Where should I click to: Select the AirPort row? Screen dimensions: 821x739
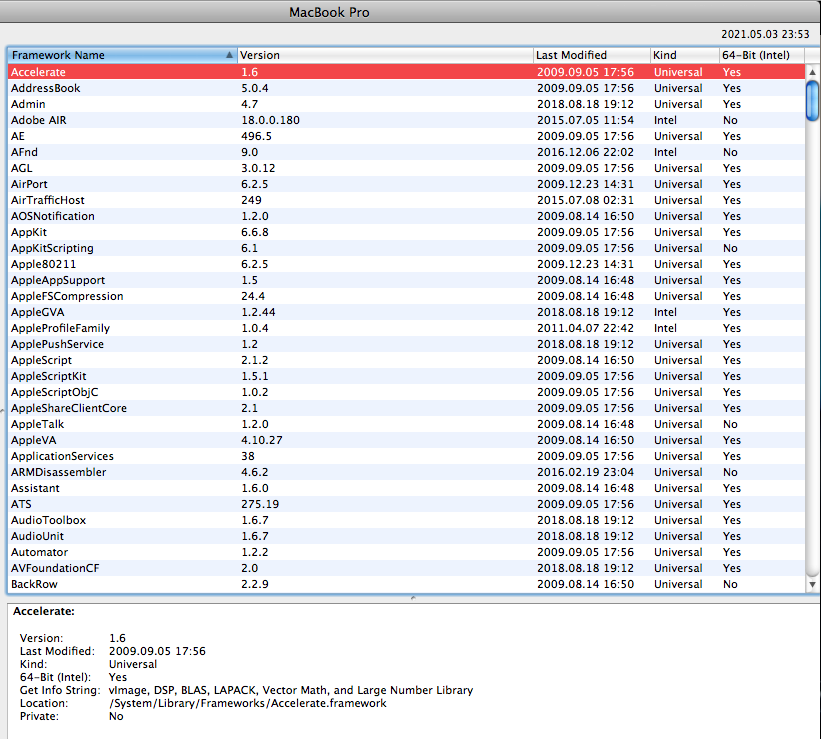pos(406,184)
